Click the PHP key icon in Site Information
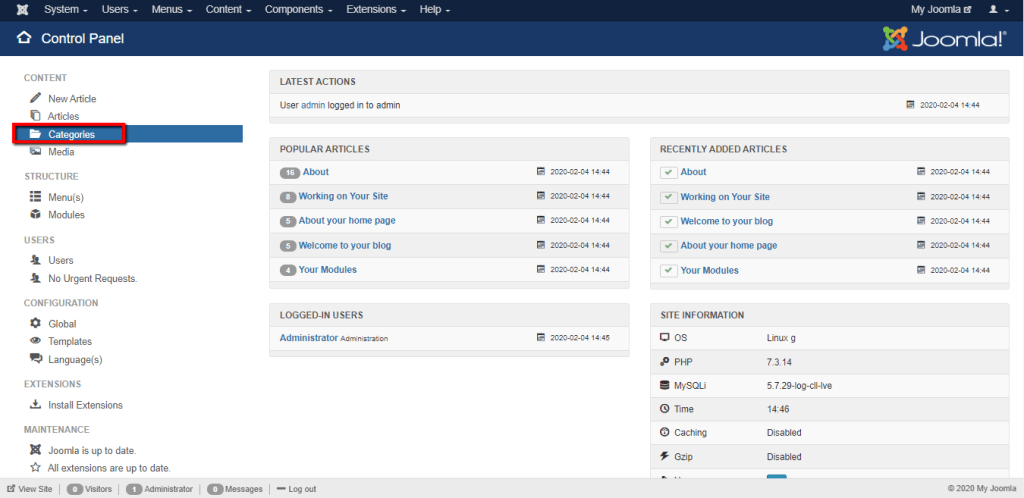Viewport: 1024px width, 498px height. pos(665,362)
